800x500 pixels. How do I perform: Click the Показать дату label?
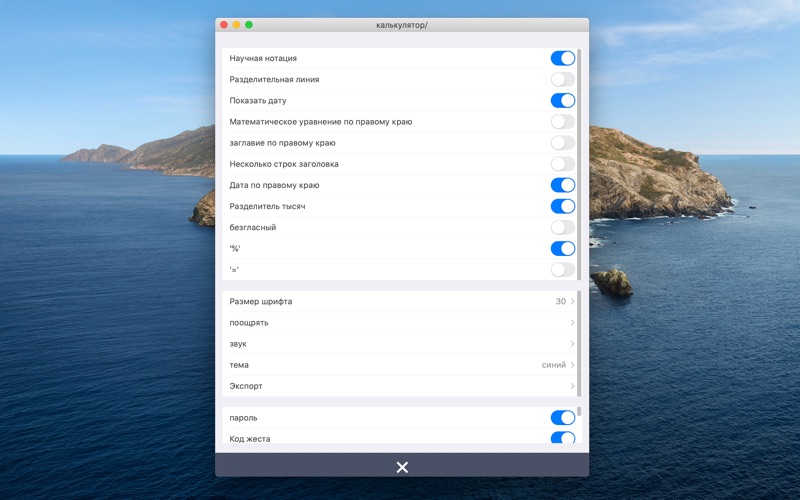click(258, 101)
